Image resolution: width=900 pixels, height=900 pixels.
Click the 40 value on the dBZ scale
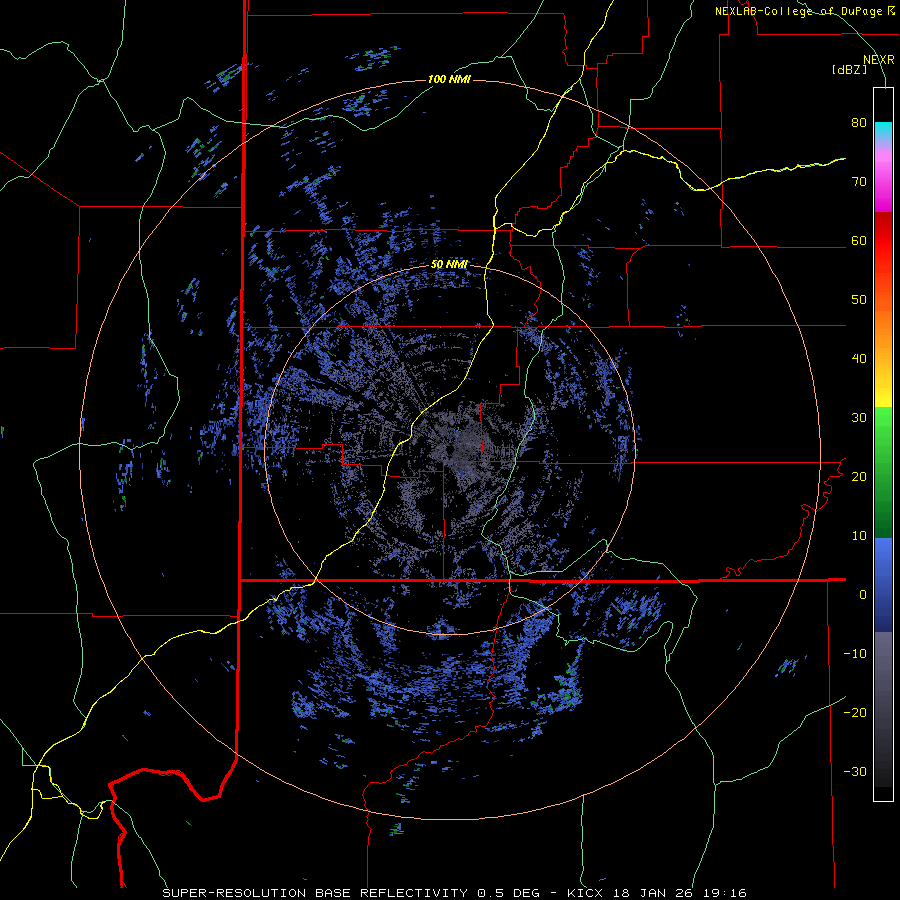point(859,359)
